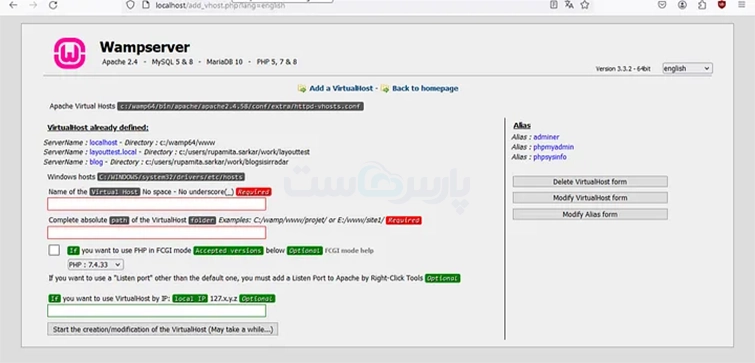Click the Wampserver heading text

144,47
